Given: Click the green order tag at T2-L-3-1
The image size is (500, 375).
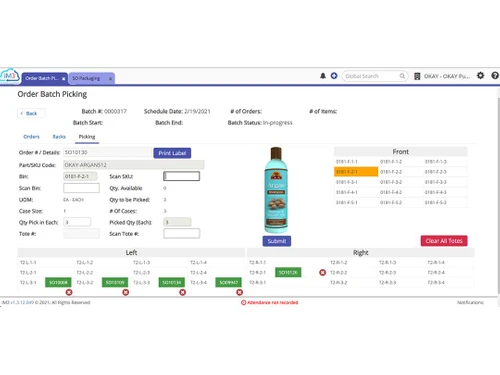Looking at the screenshot, I should [x=58, y=282].
